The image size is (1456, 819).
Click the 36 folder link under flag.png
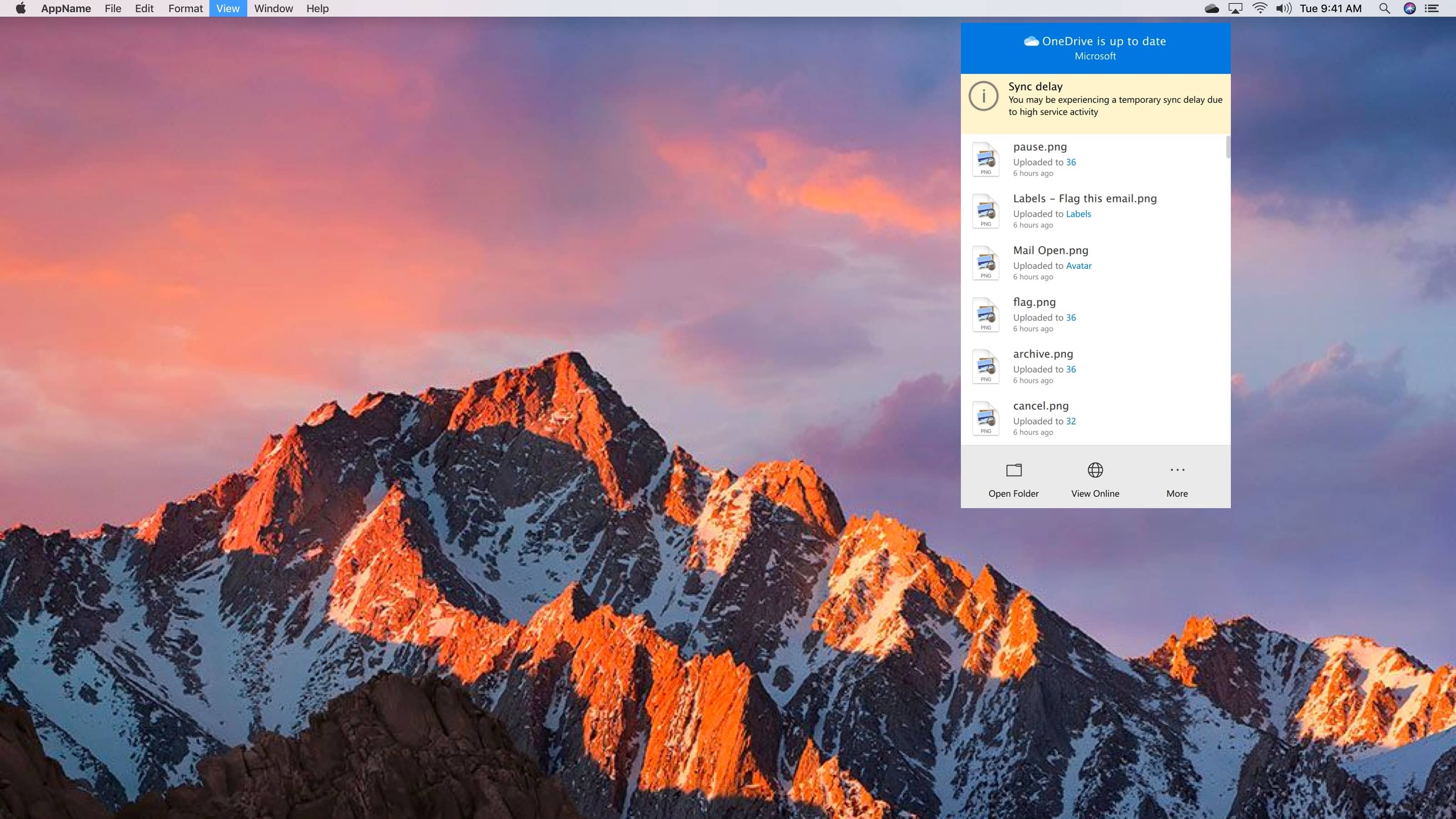coord(1071,318)
